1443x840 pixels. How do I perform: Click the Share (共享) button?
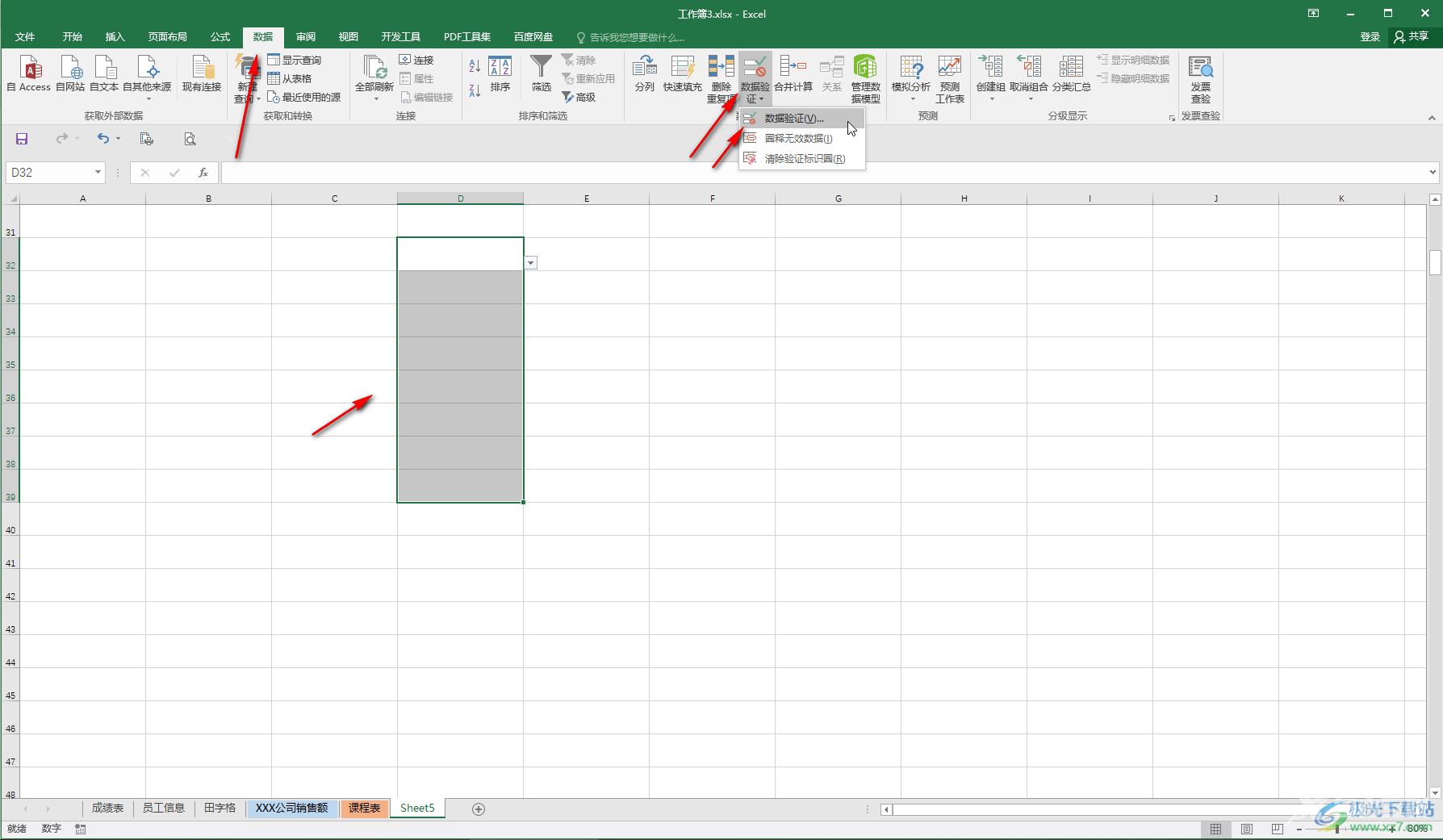[x=1412, y=37]
